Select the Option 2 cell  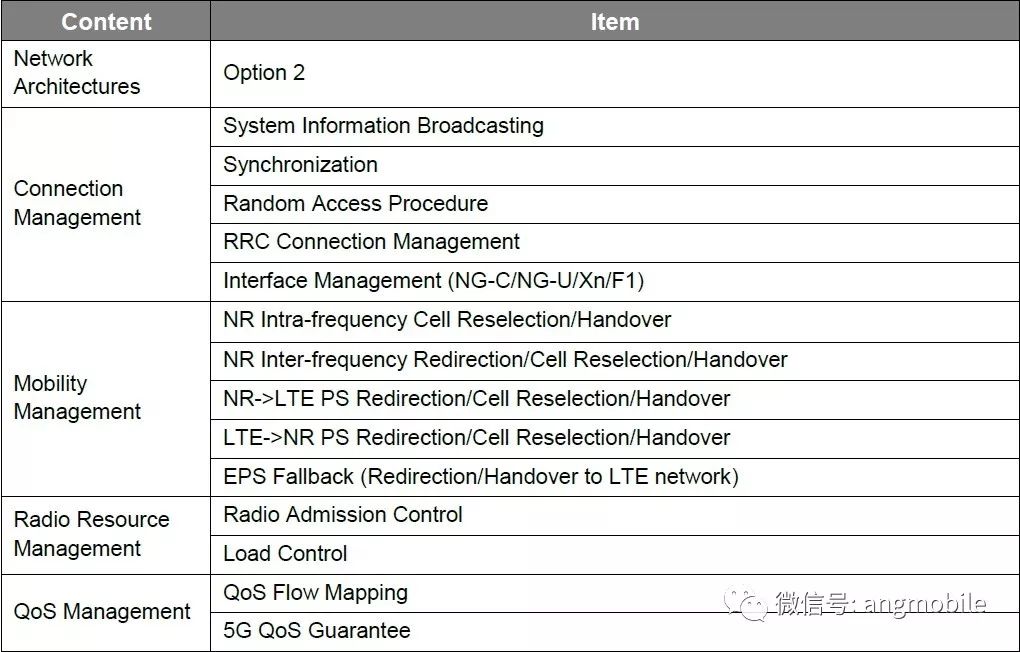(615, 74)
